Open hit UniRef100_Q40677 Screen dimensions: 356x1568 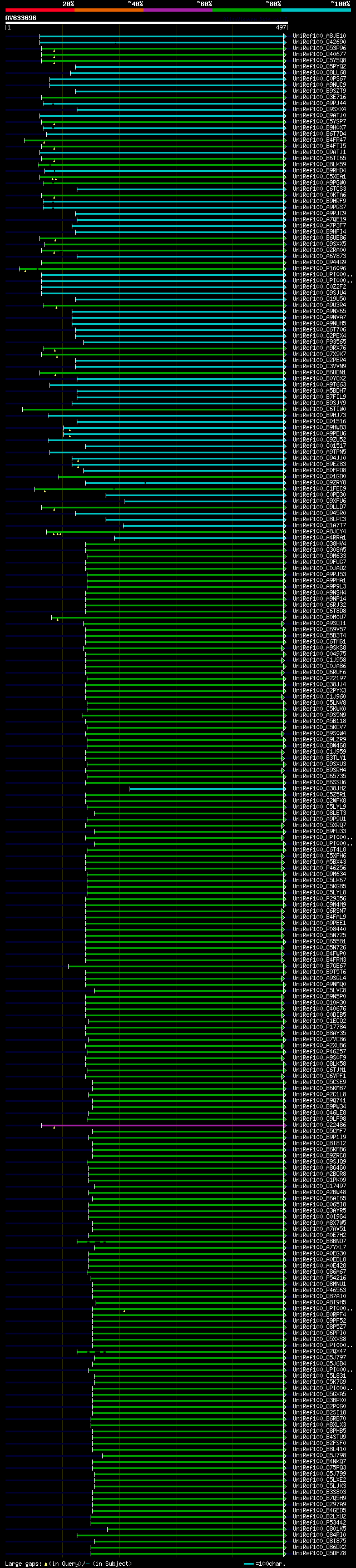319,54
